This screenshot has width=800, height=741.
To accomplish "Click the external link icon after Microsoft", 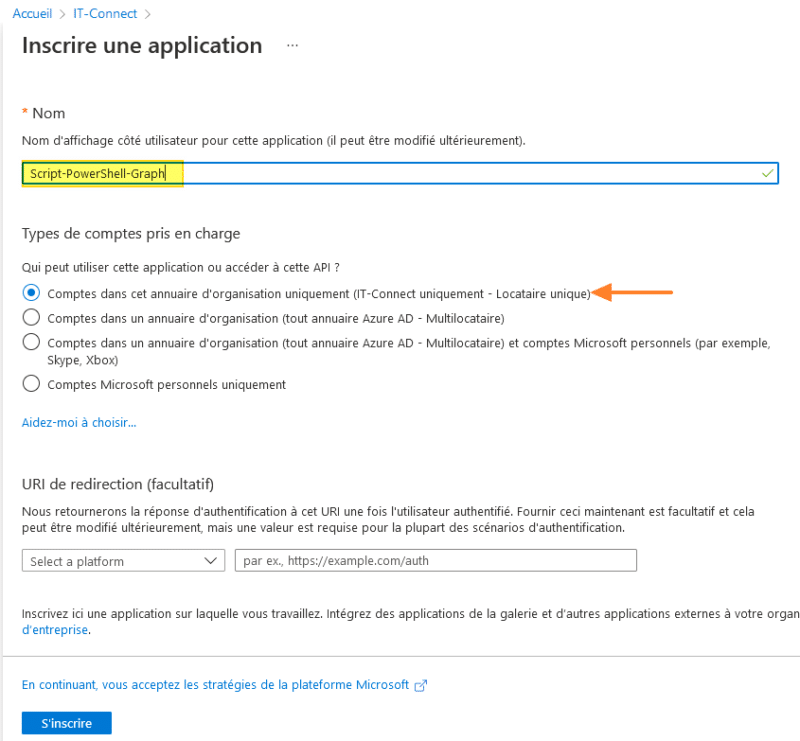I will 421,685.
